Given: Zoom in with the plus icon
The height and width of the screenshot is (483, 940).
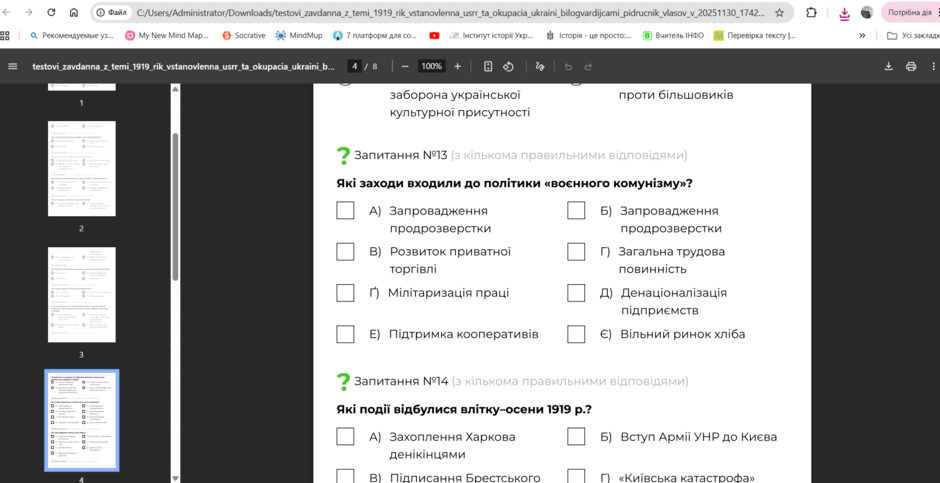Looking at the screenshot, I should (457, 67).
